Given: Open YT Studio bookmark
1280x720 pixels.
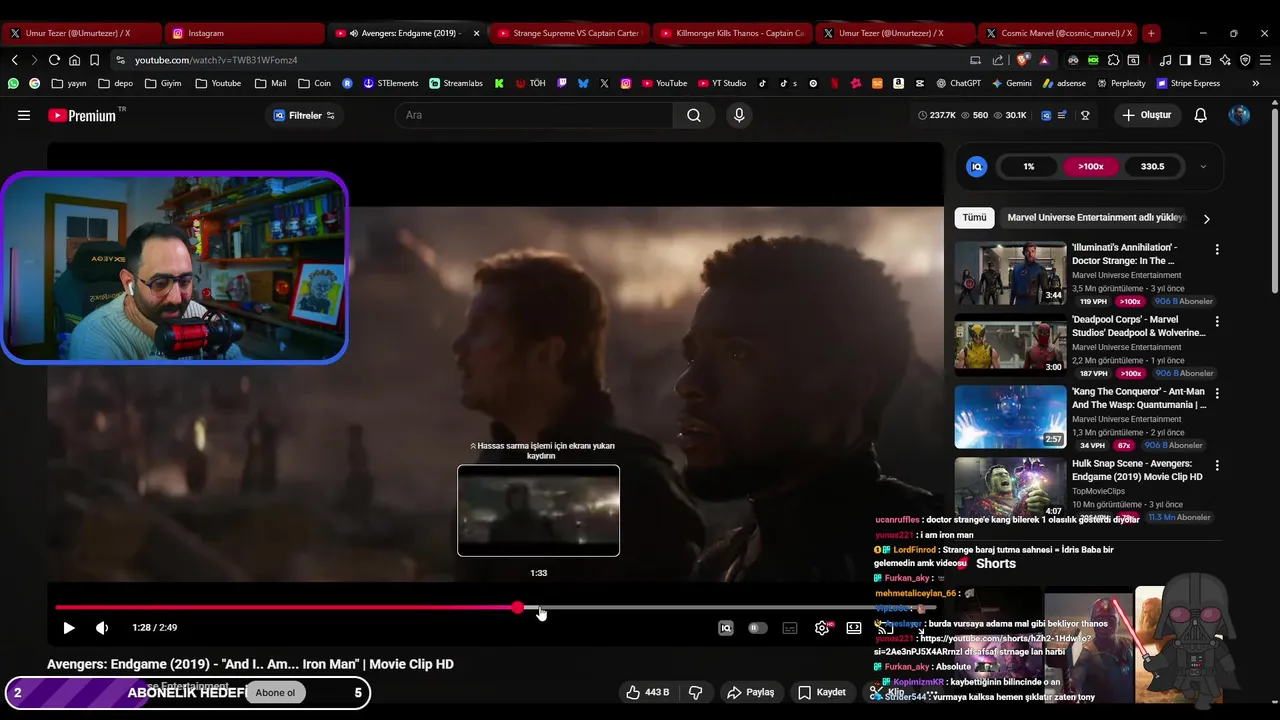Looking at the screenshot, I should [722, 83].
